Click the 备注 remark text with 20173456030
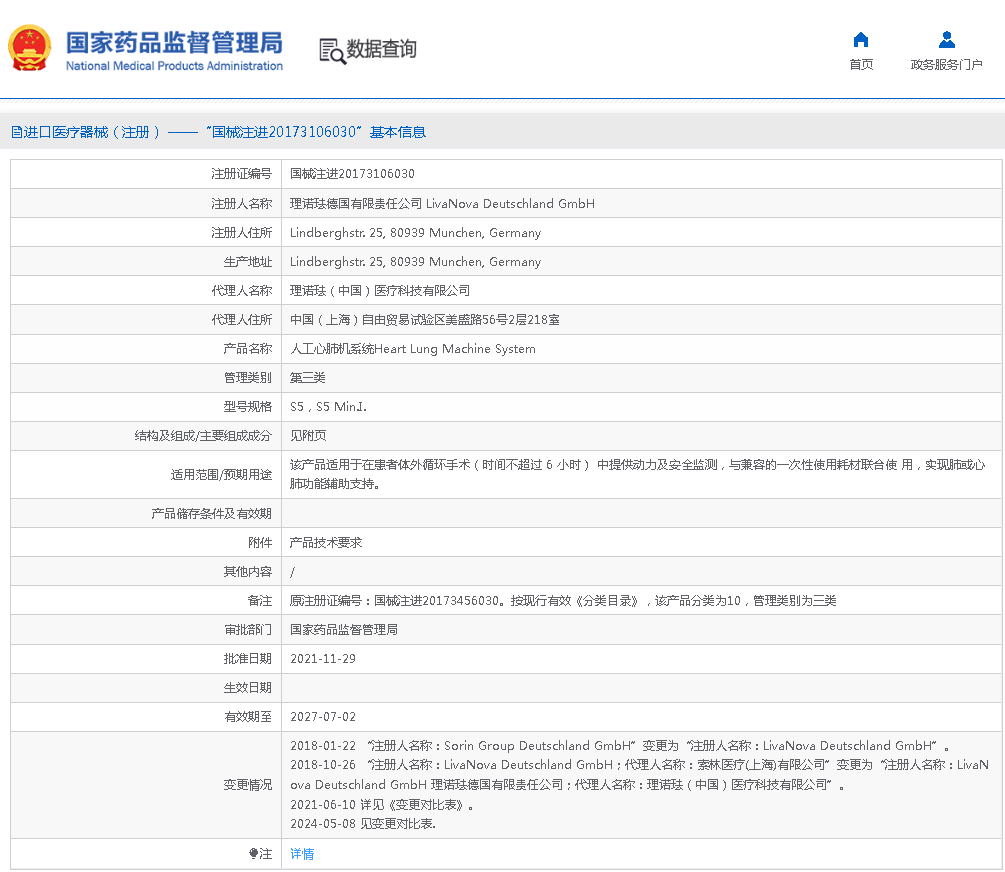 click(563, 601)
